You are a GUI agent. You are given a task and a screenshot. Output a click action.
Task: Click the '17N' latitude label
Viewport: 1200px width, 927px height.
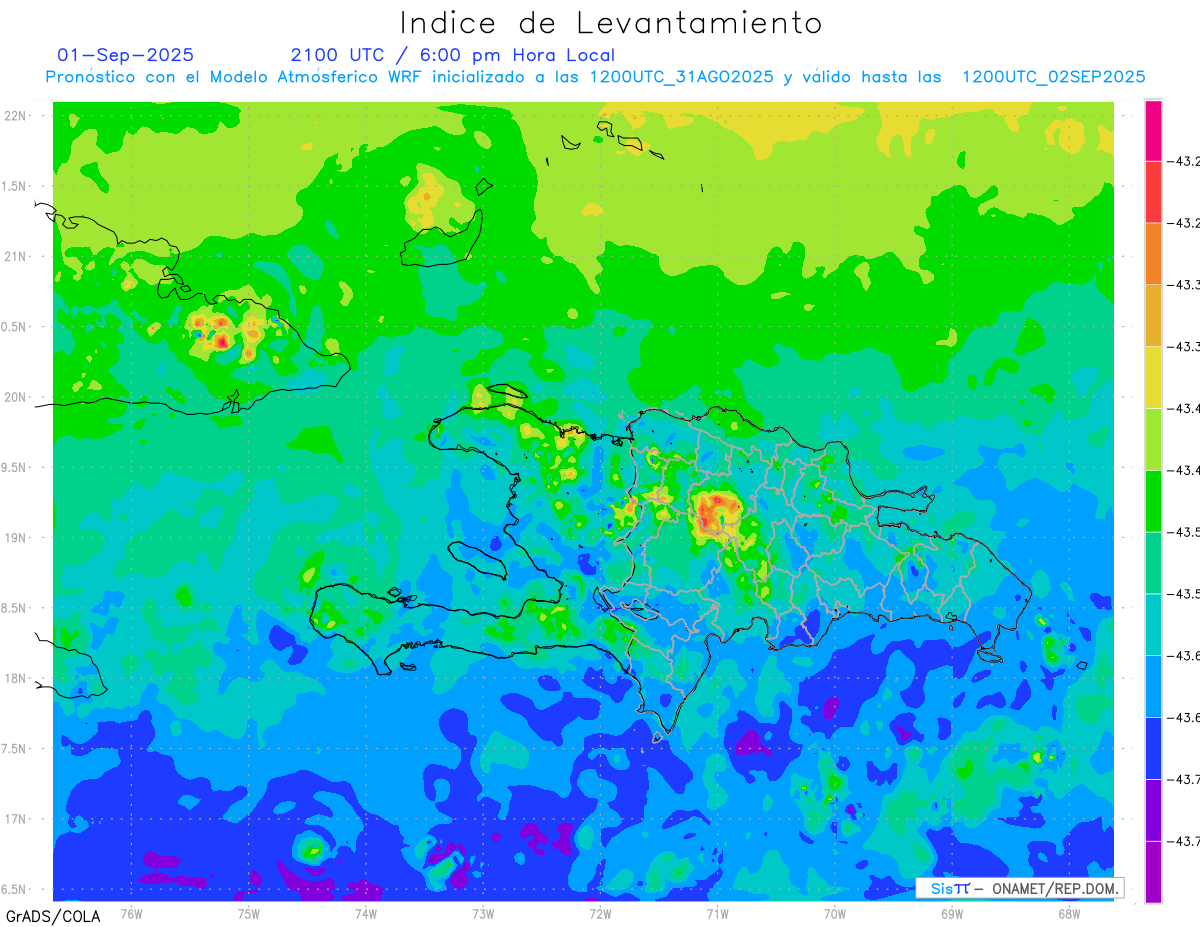(x=15, y=819)
